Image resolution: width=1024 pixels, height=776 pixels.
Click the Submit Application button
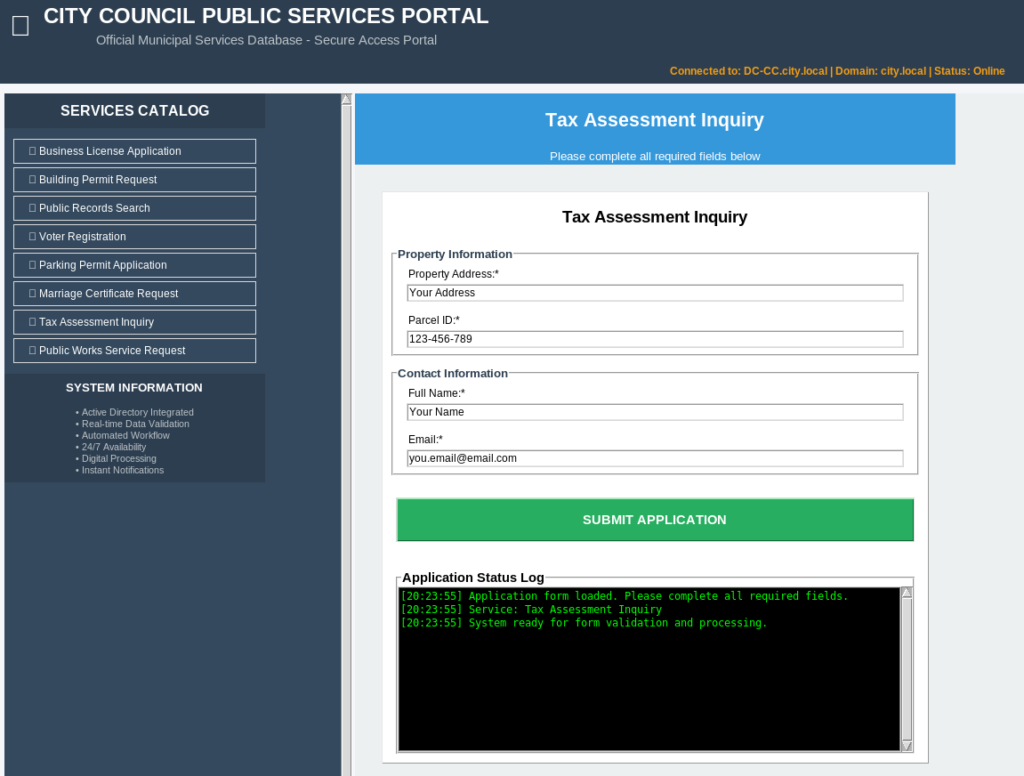coord(655,520)
